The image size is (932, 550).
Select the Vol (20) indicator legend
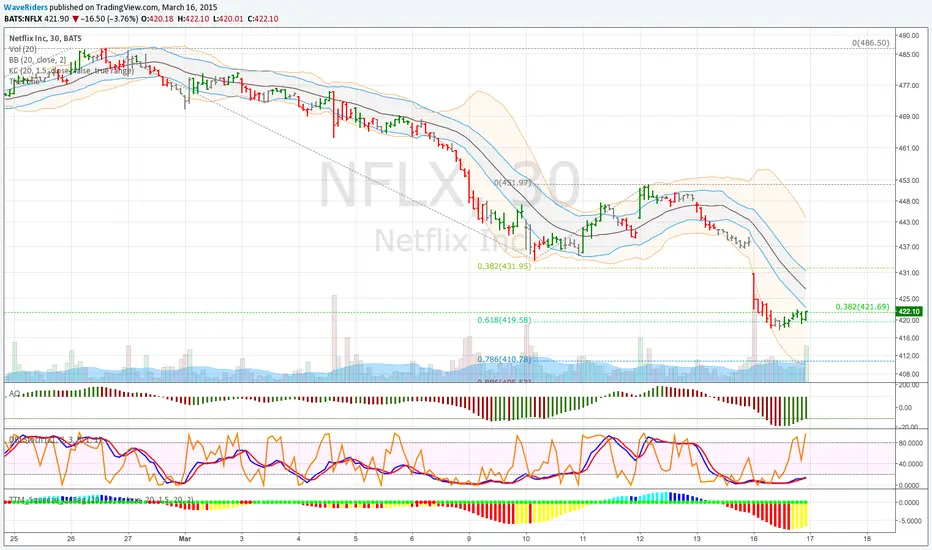click(x=23, y=49)
